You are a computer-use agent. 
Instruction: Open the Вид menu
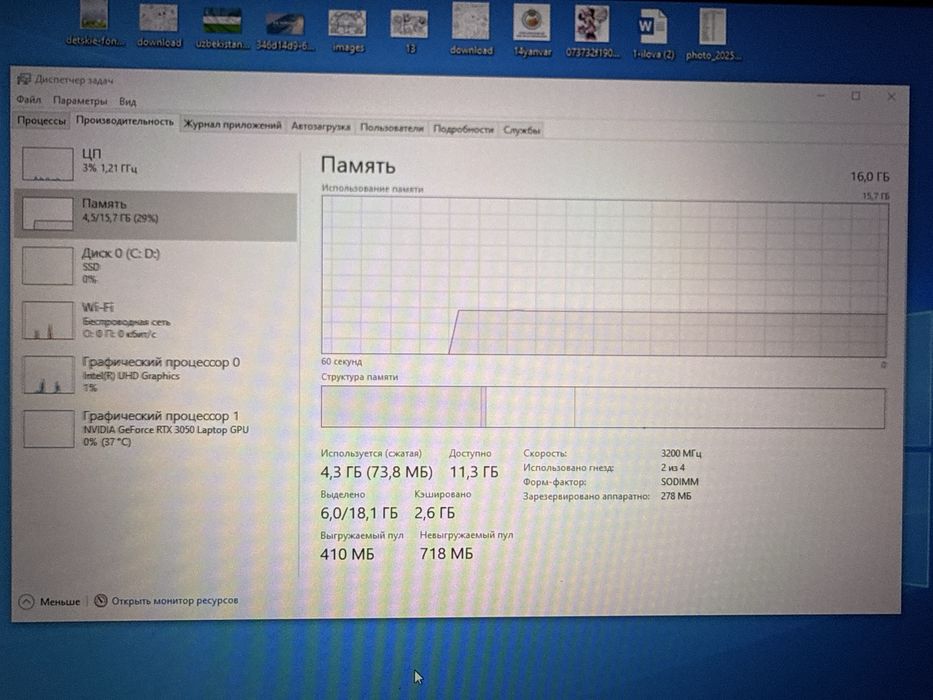click(x=127, y=101)
